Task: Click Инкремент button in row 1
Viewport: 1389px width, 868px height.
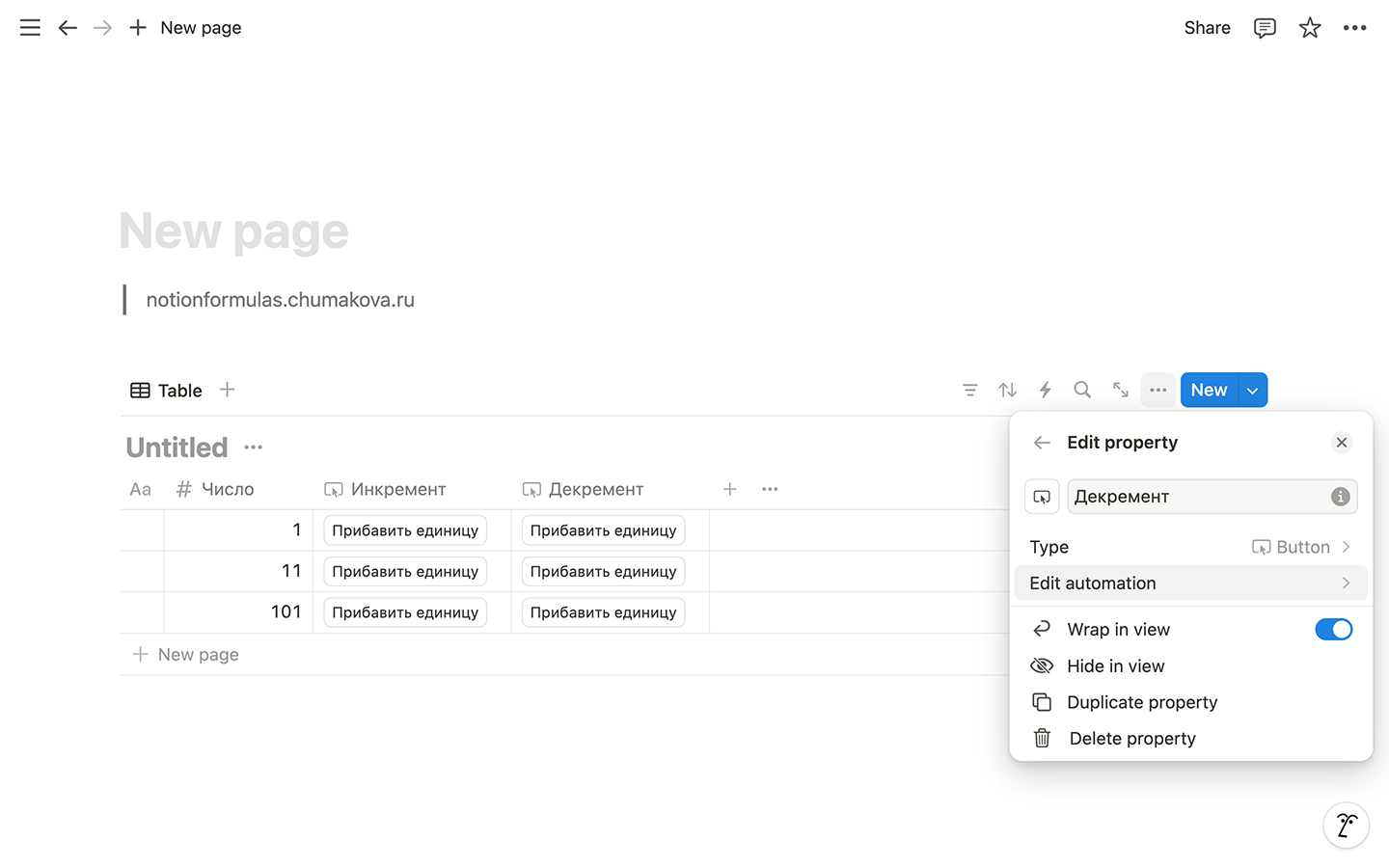Action: click(405, 530)
